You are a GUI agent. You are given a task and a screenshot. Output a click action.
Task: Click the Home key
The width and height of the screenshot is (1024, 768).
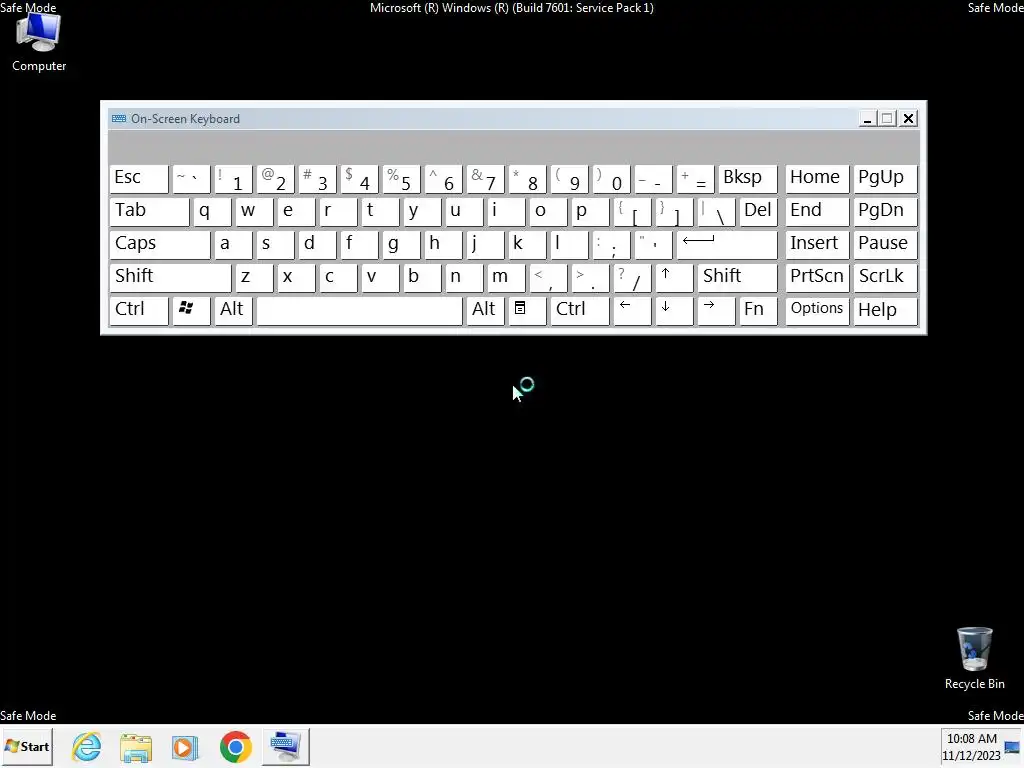817,178
